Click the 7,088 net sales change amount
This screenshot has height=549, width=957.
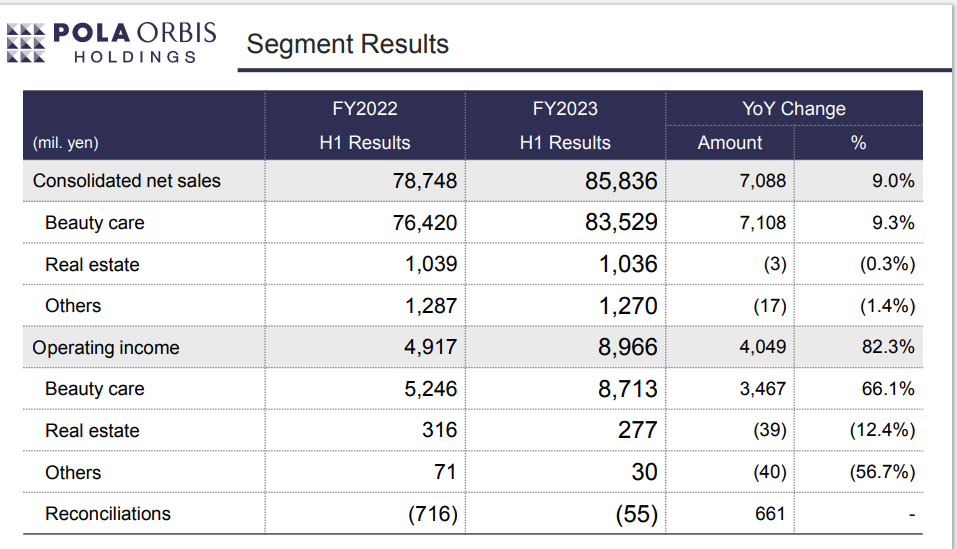[x=763, y=181]
